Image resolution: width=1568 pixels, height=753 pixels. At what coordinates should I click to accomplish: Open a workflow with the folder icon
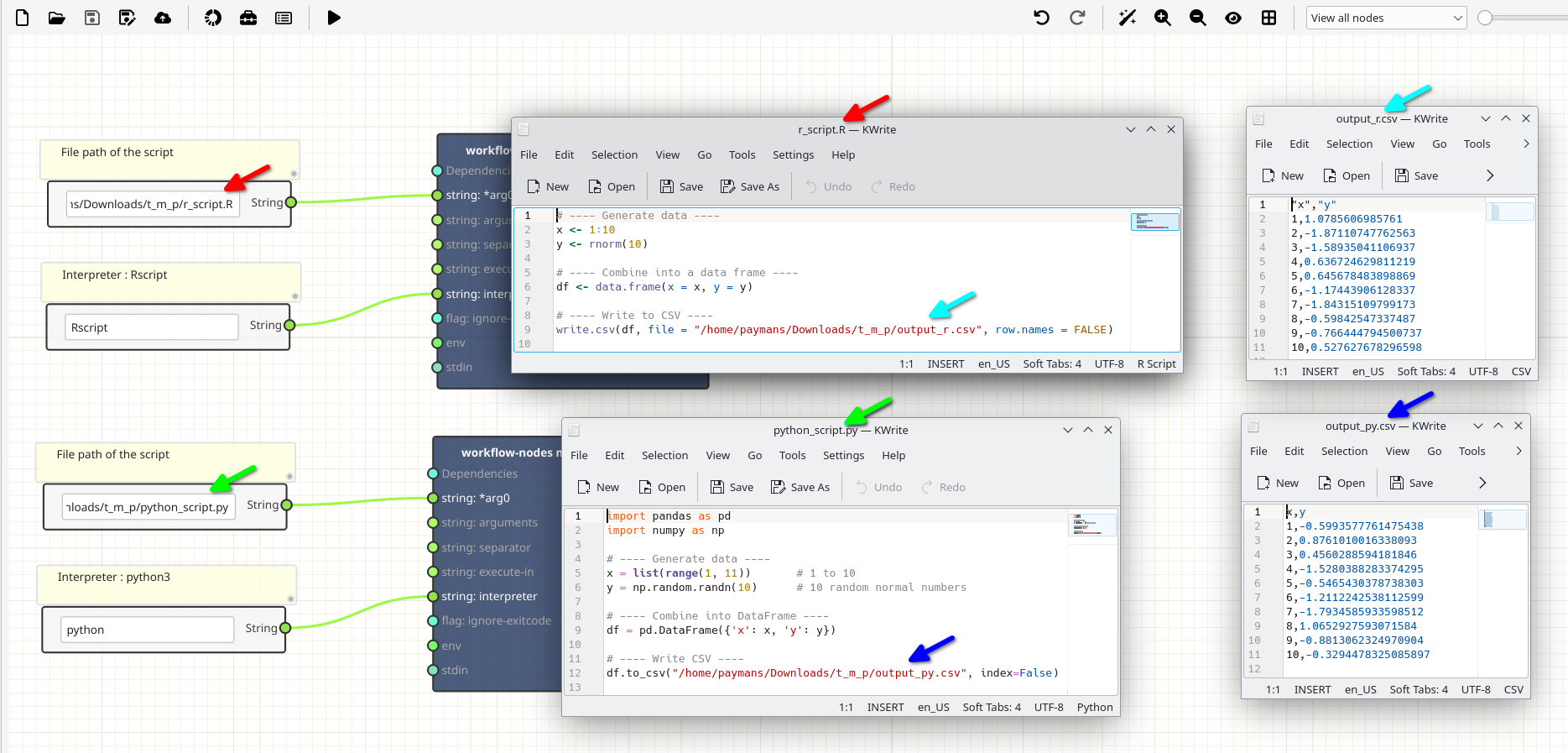[x=57, y=18]
